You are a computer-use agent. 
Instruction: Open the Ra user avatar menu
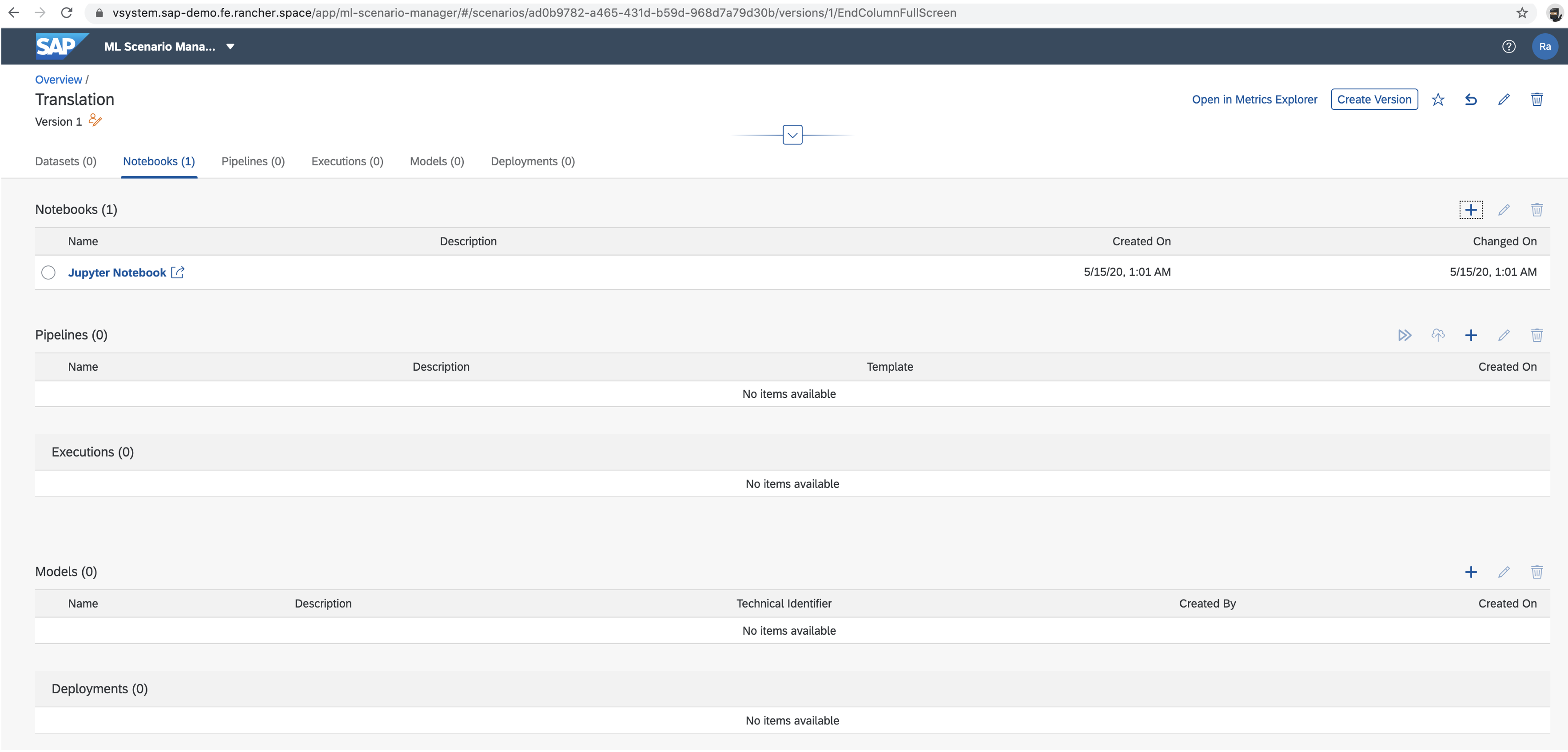tap(1544, 46)
